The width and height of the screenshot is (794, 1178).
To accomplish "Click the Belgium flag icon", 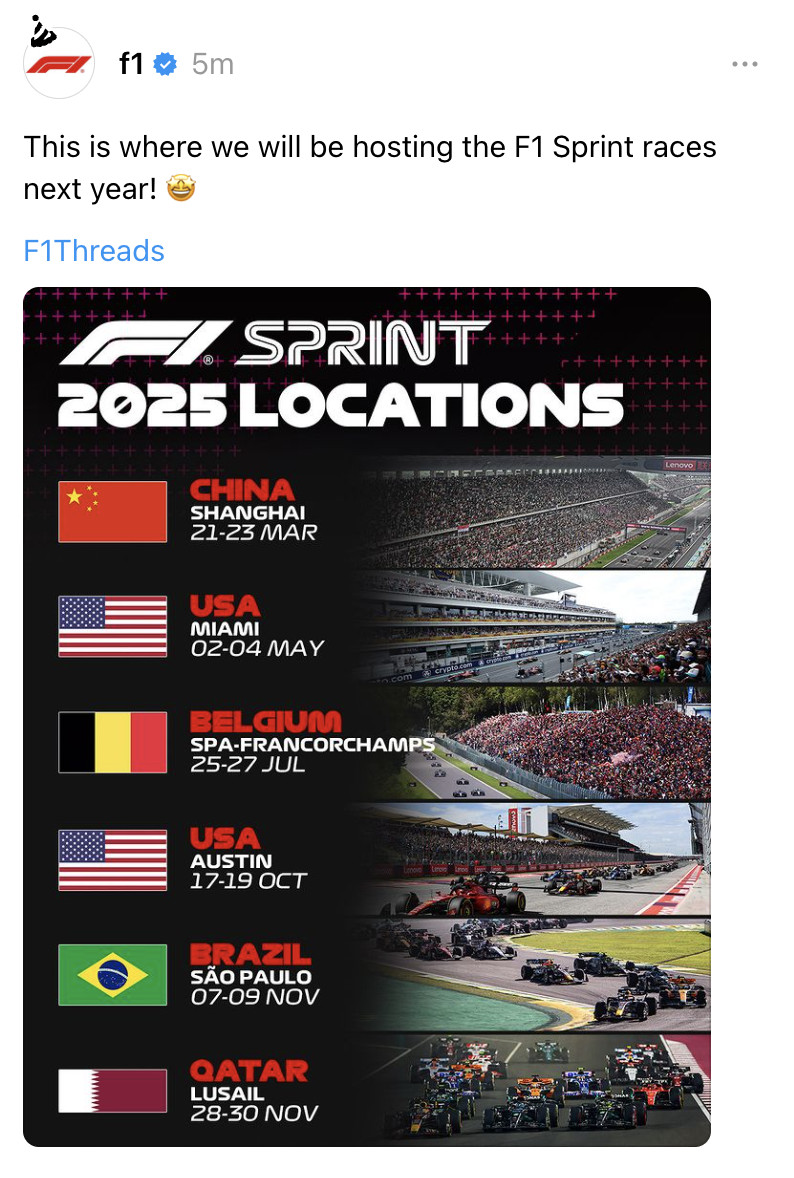I will [113, 742].
